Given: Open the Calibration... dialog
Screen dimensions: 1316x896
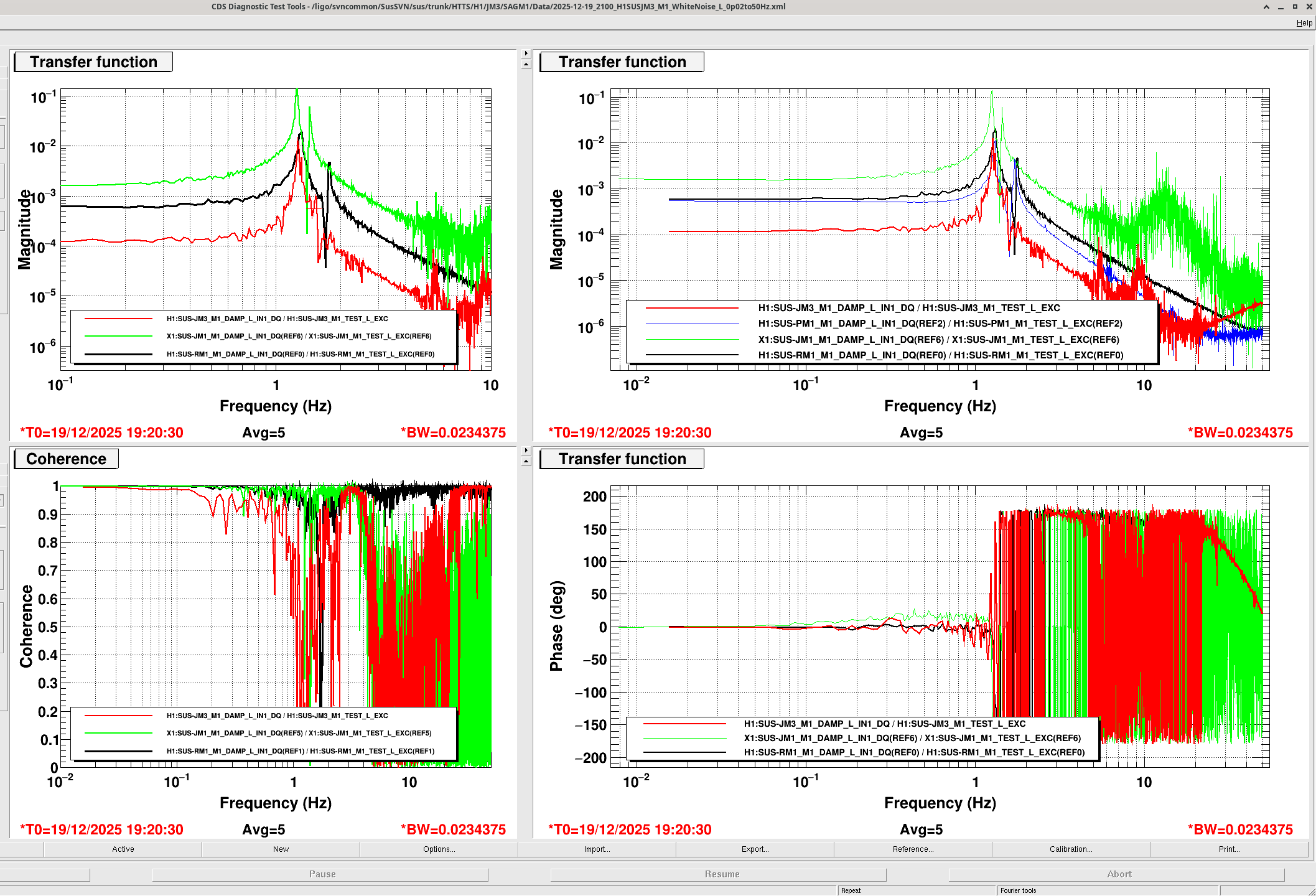Looking at the screenshot, I should point(1071,849).
